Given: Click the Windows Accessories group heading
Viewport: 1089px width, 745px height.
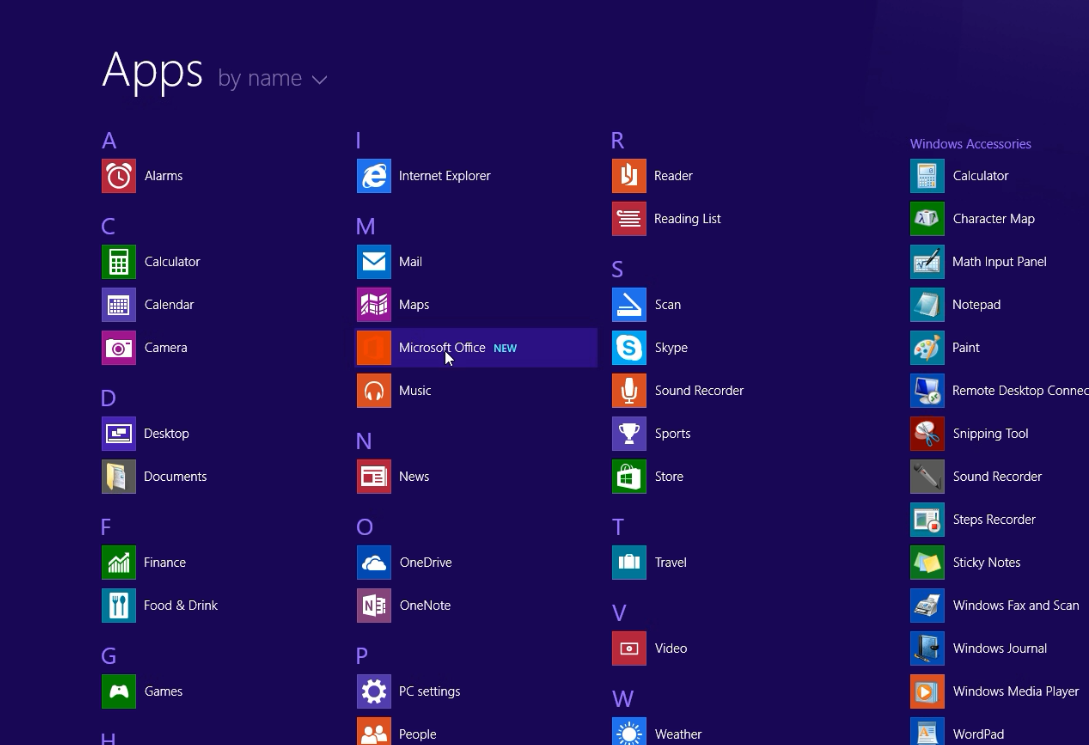Looking at the screenshot, I should tap(970, 144).
